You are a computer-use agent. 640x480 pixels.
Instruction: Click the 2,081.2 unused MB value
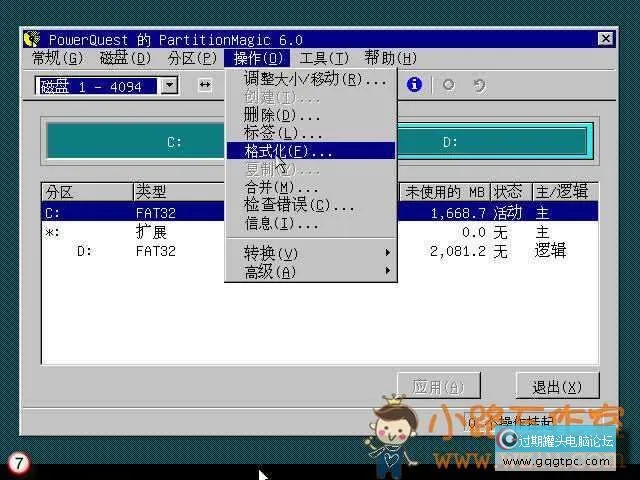click(458, 251)
